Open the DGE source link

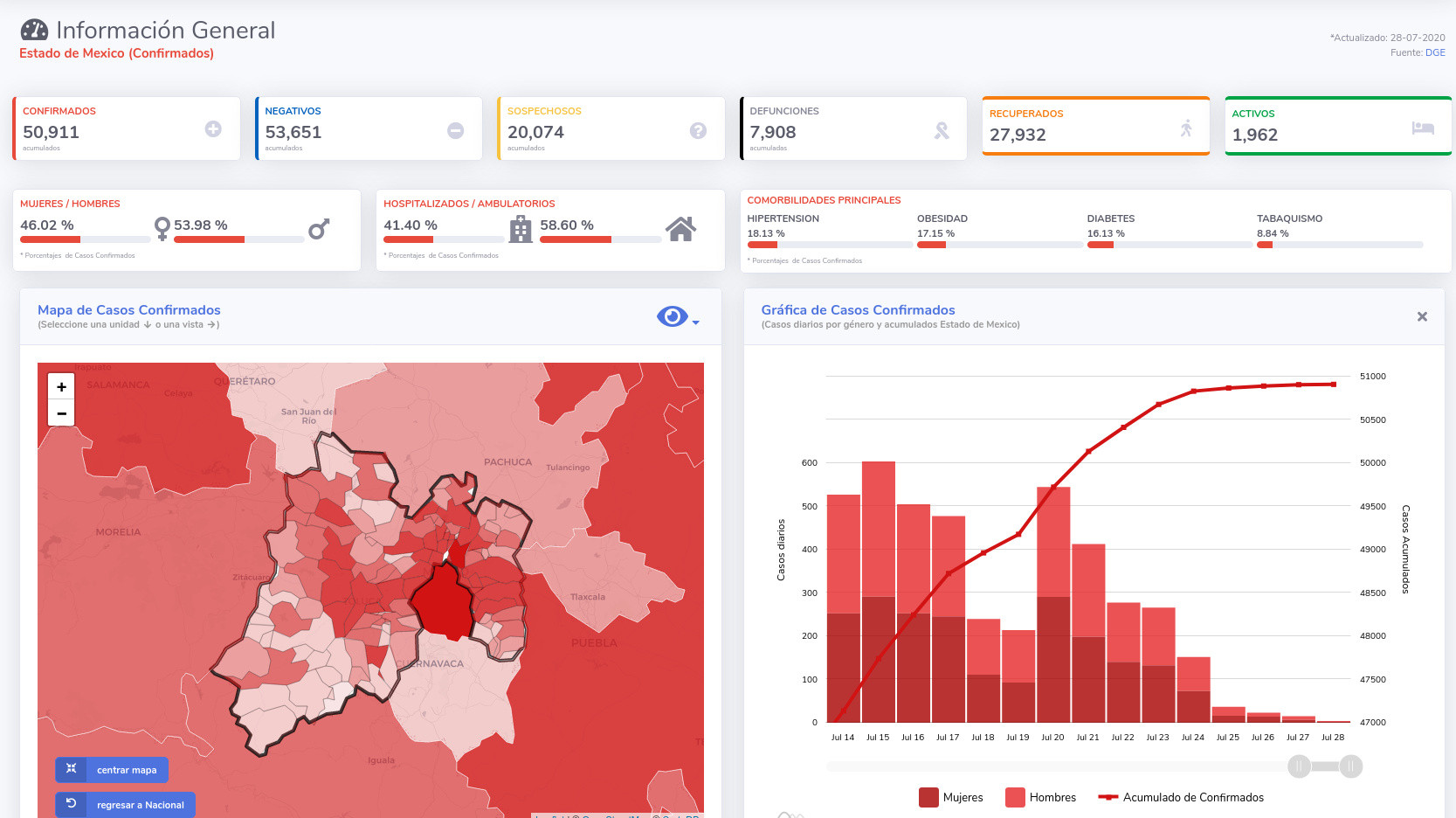tap(1435, 52)
